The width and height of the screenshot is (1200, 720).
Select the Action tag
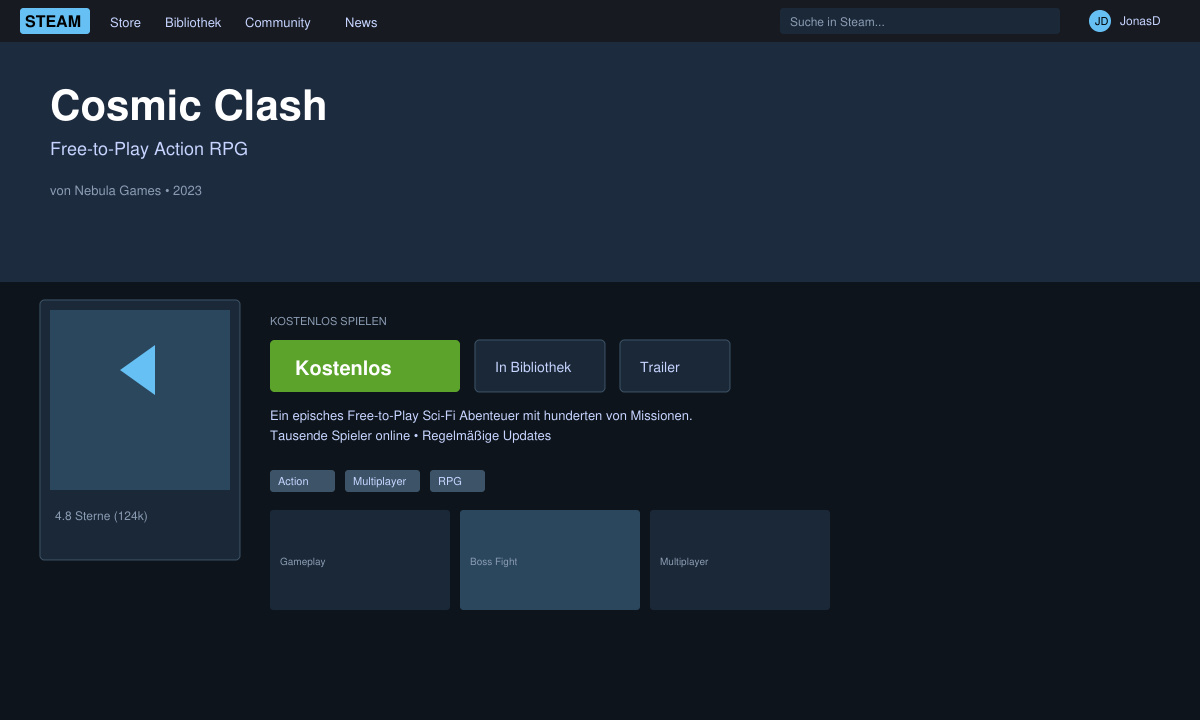pyautogui.click(x=302, y=481)
